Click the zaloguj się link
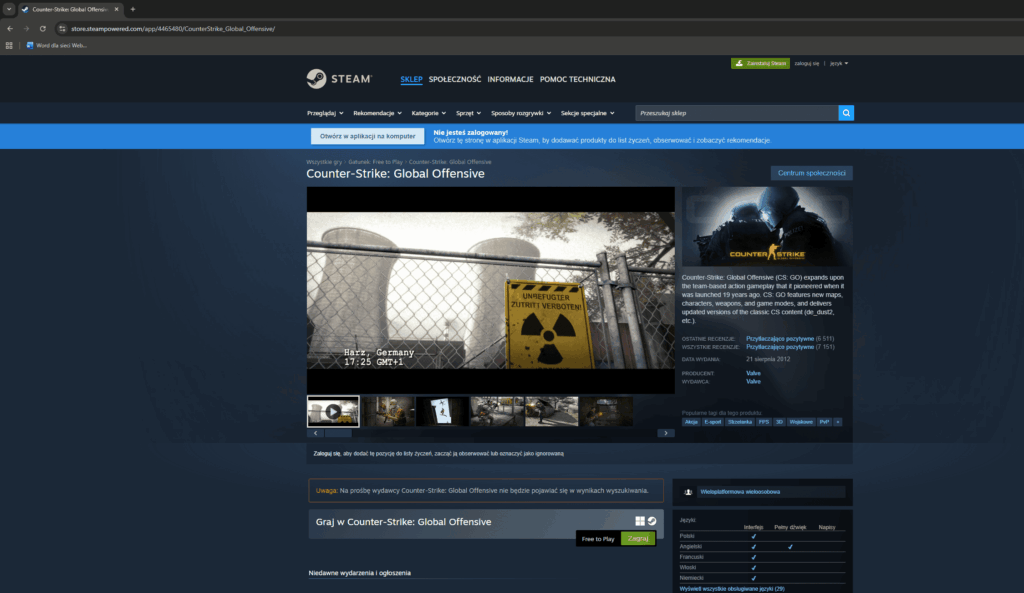 point(807,63)
